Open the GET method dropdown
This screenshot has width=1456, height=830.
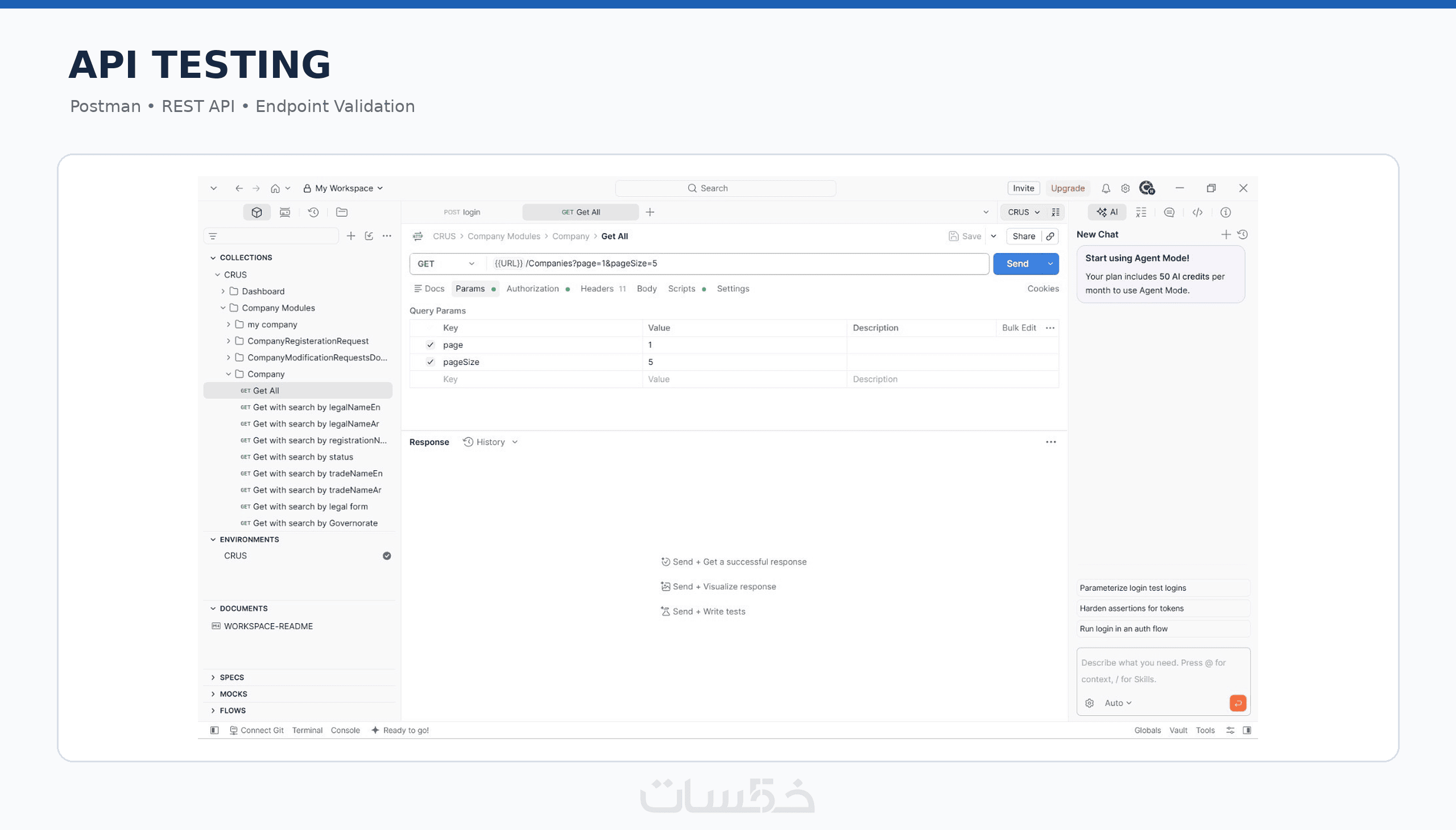click(x=446, y=263)
